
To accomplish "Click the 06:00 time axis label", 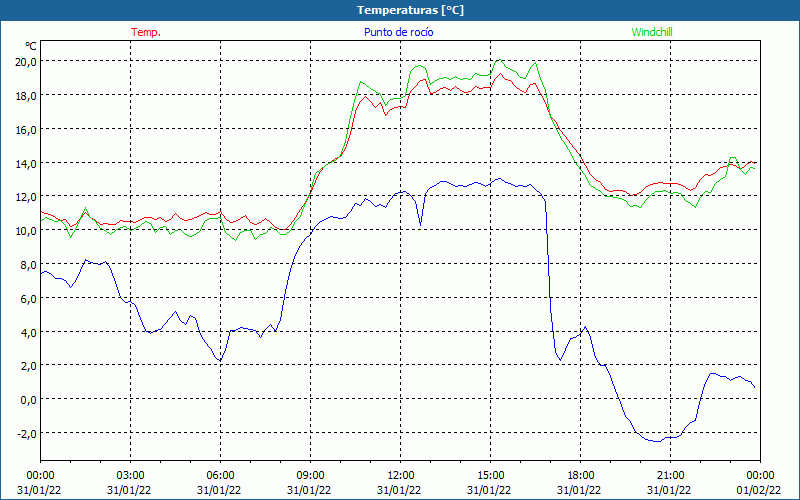I will 220,476.
